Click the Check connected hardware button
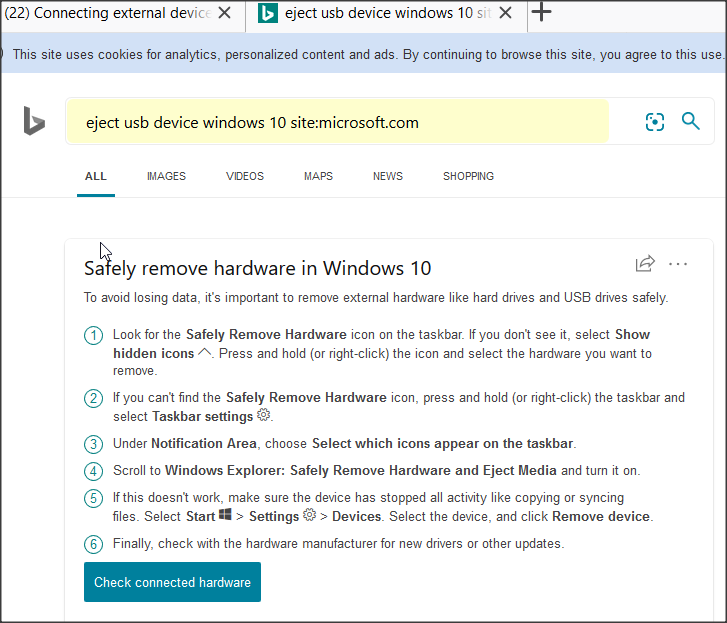Screen dimensions: 727x623 [x=172, y=582]
